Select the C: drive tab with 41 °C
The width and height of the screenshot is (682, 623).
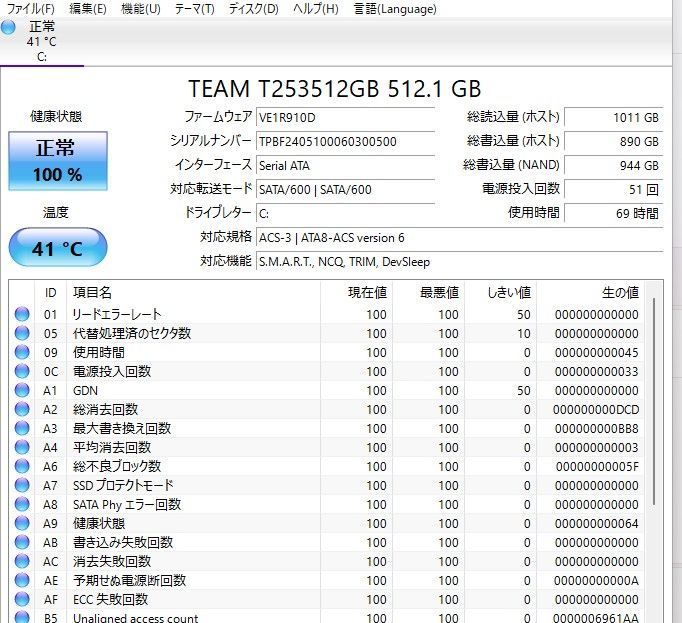[42, 42]
